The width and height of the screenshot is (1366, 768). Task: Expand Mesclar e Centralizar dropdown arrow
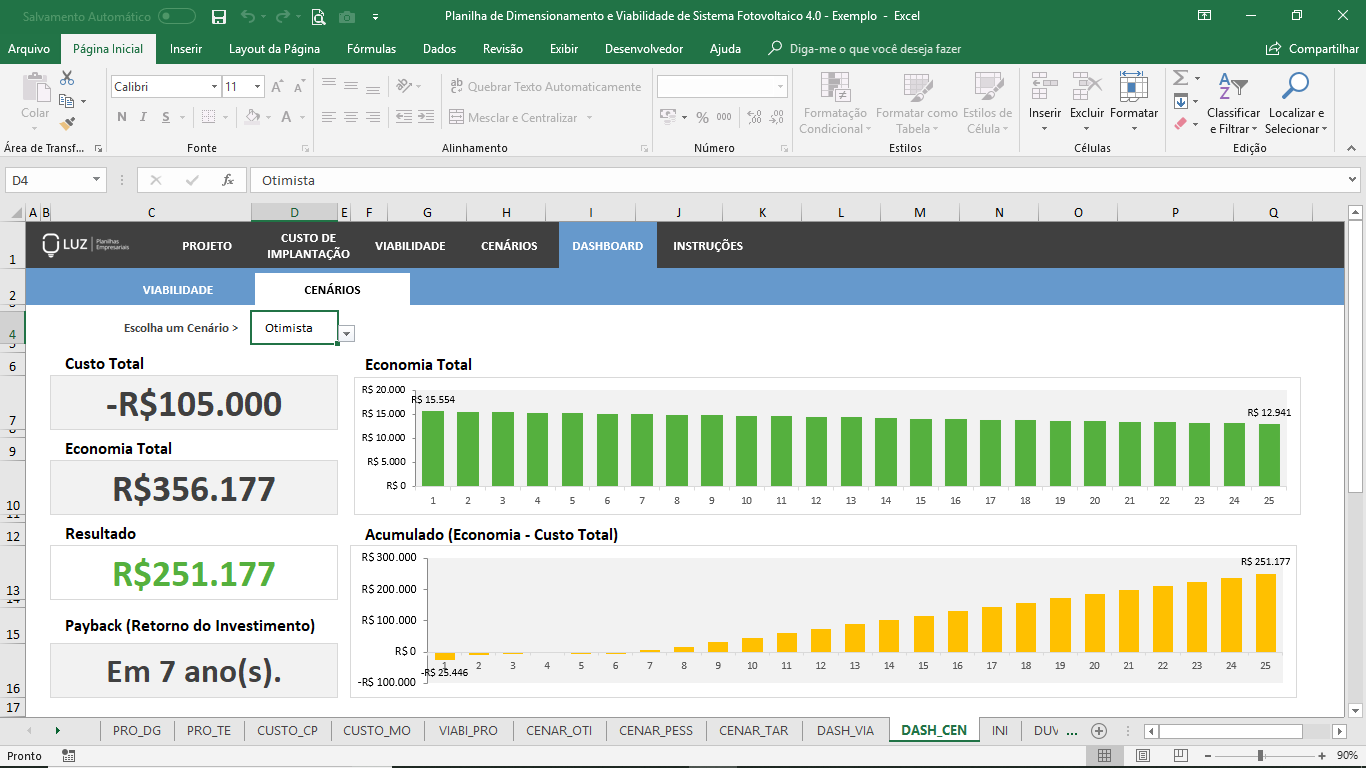click(589, 118)
